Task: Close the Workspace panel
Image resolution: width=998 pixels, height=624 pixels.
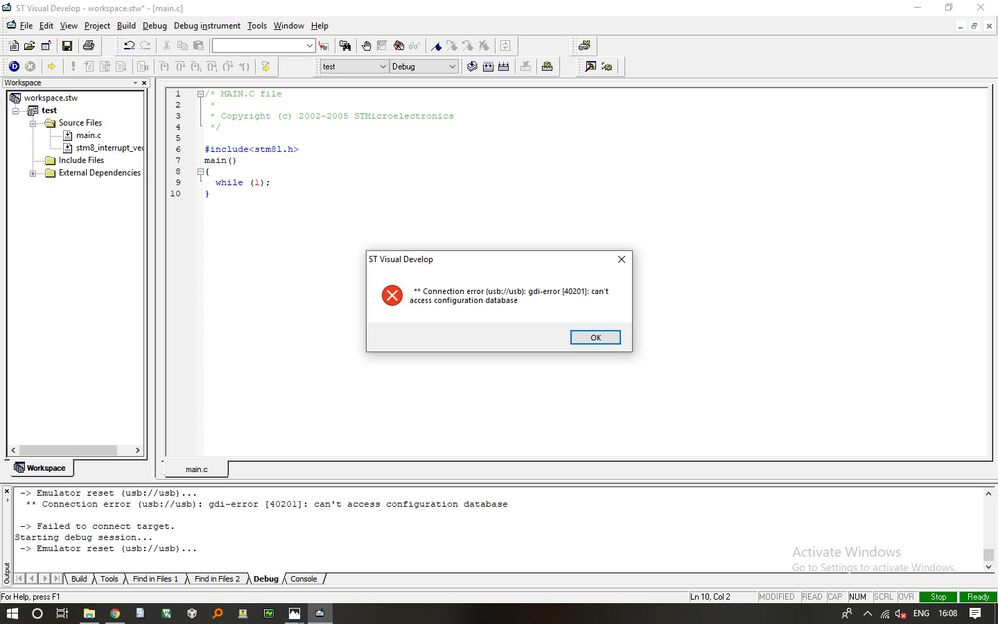Action: click(144, 83)
